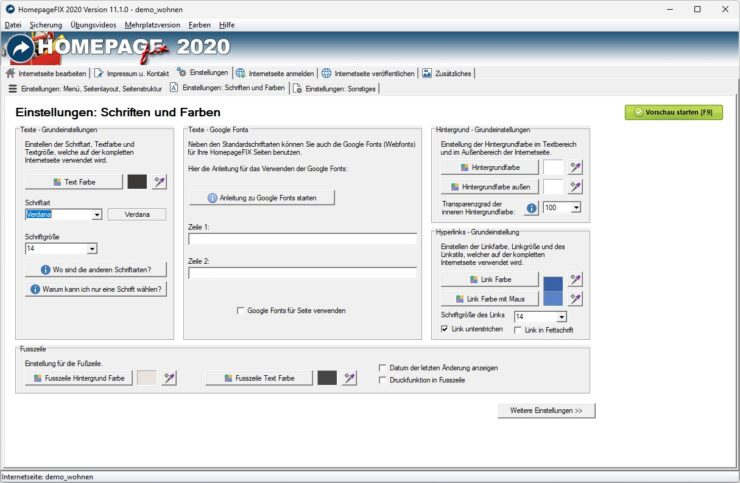This screenshot has height=483, width=740.
Task: Click the round arrow HomepageFIX logo
Action: (x=20, y=48)
